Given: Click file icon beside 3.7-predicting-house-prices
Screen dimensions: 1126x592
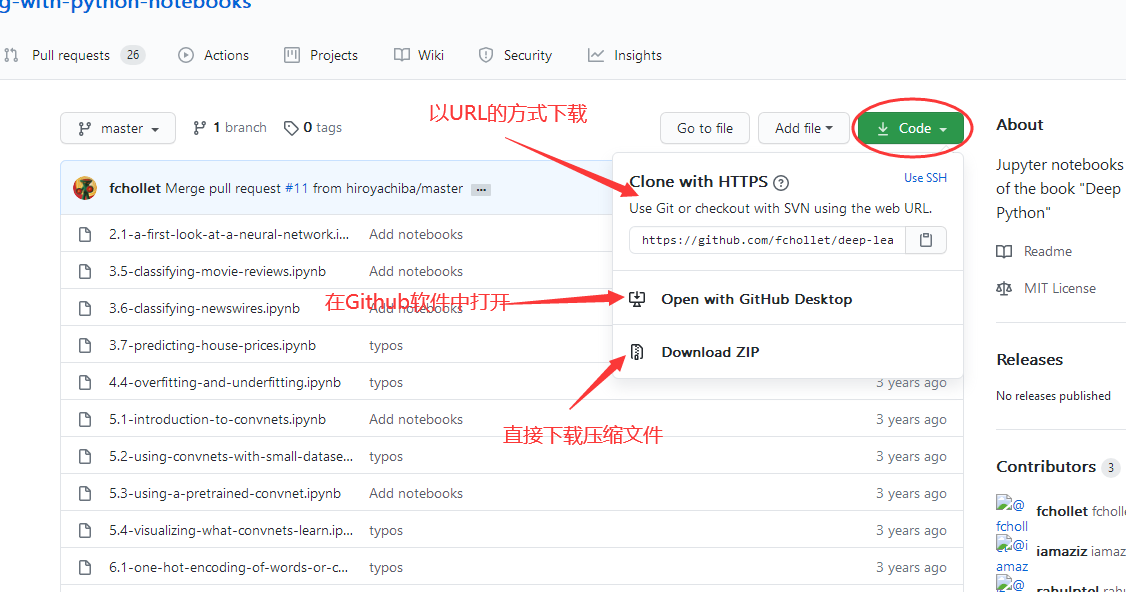Looking at the screenshot, I should coord(85,346).
